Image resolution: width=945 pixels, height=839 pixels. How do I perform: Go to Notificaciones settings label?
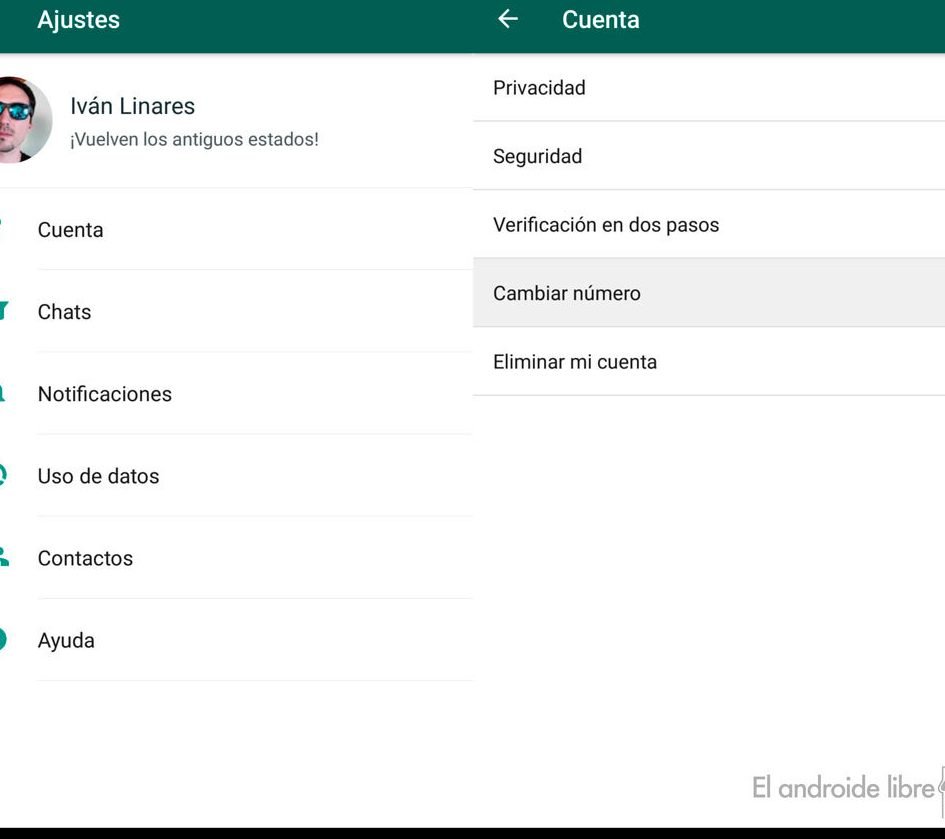[x=104, y=394]
